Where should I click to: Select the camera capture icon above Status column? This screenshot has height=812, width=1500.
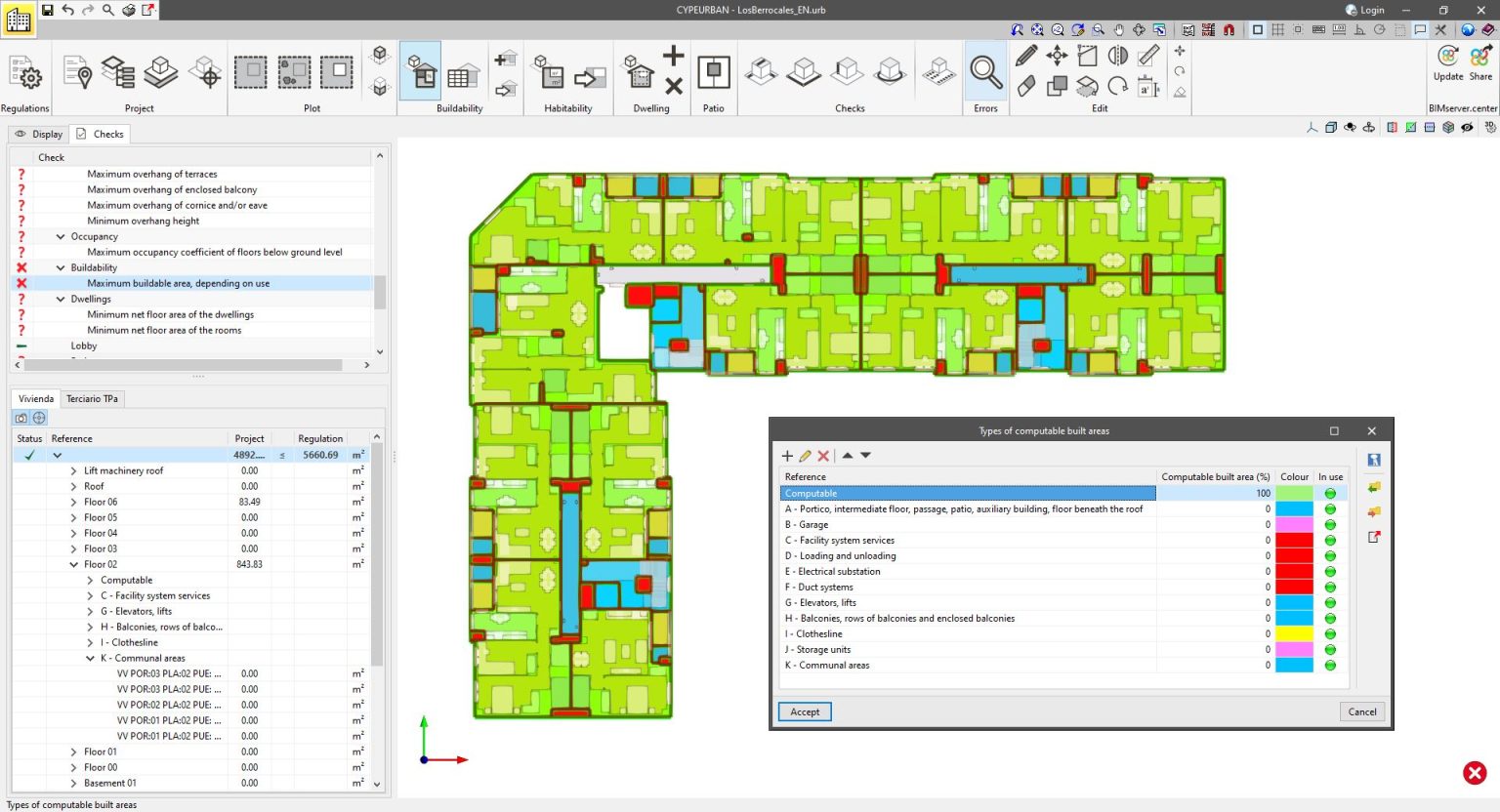[21, 418]
